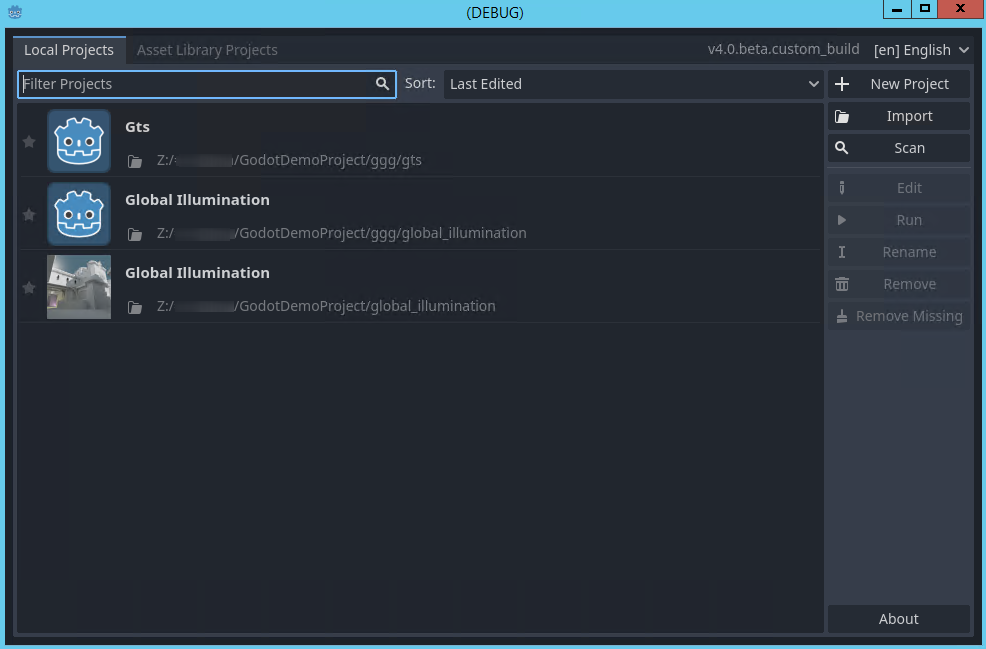Screen dimensions: 986x649
Task: Click the v4.0.beta.custom_build version link
Action: 783,49
